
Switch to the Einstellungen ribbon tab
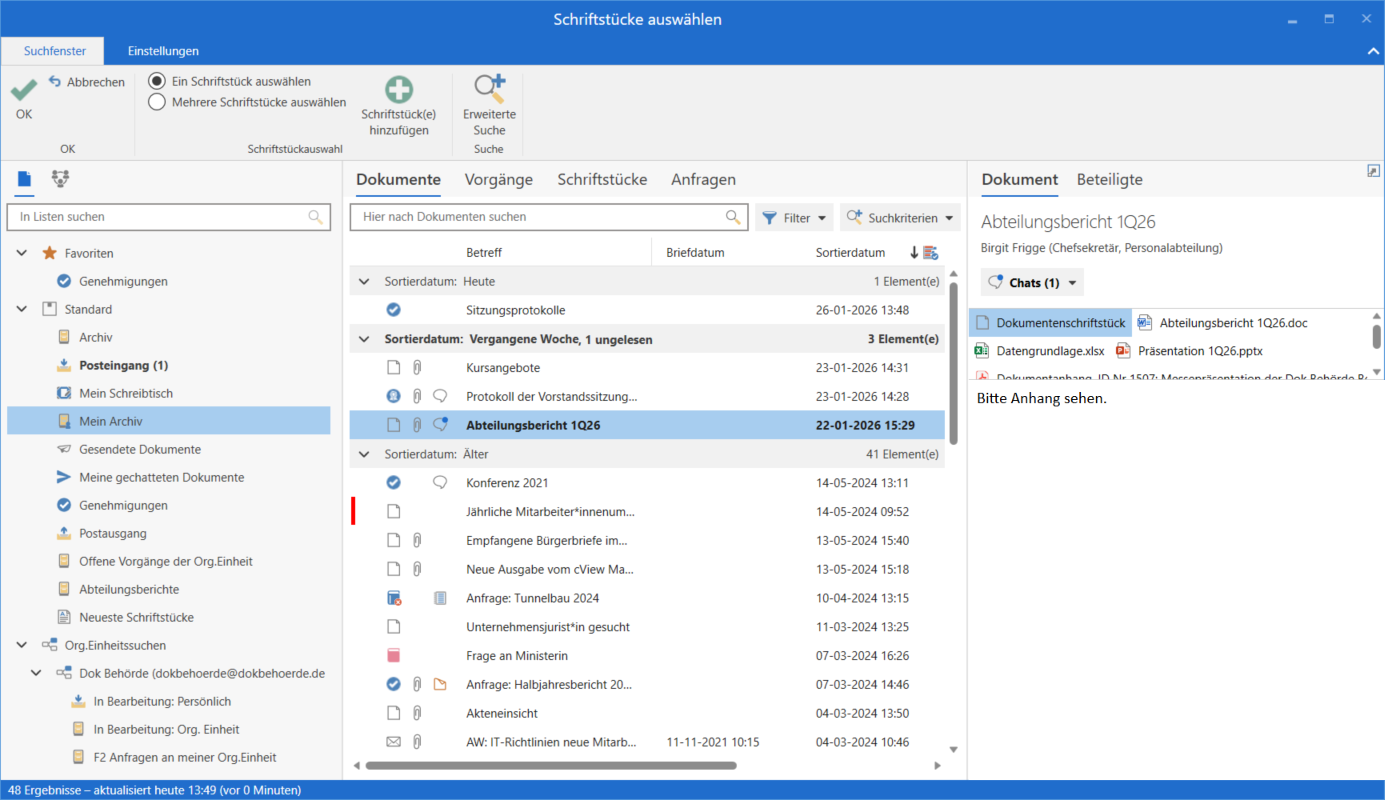point(163,51)
